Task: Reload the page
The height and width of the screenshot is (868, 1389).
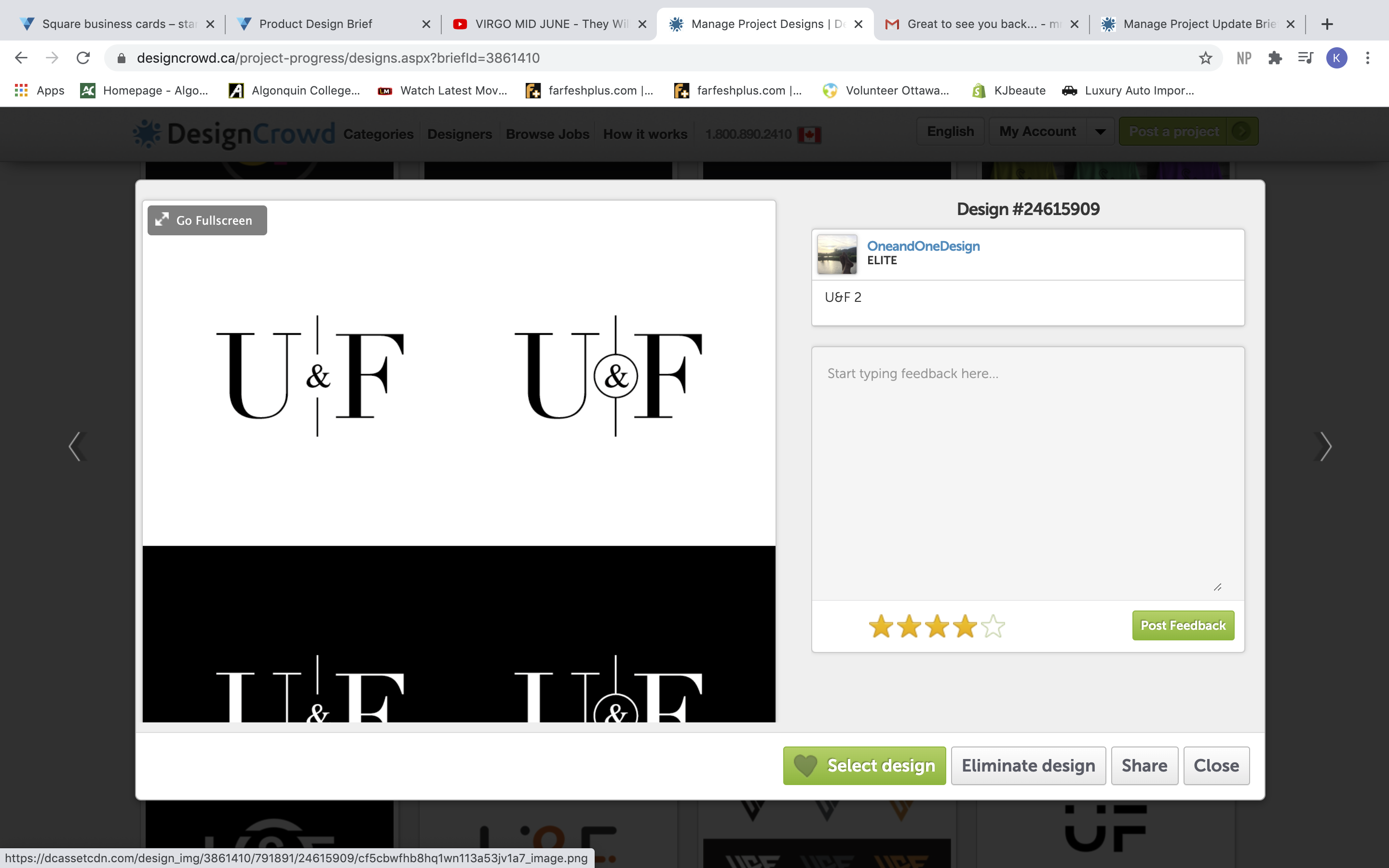Action: 83,58
